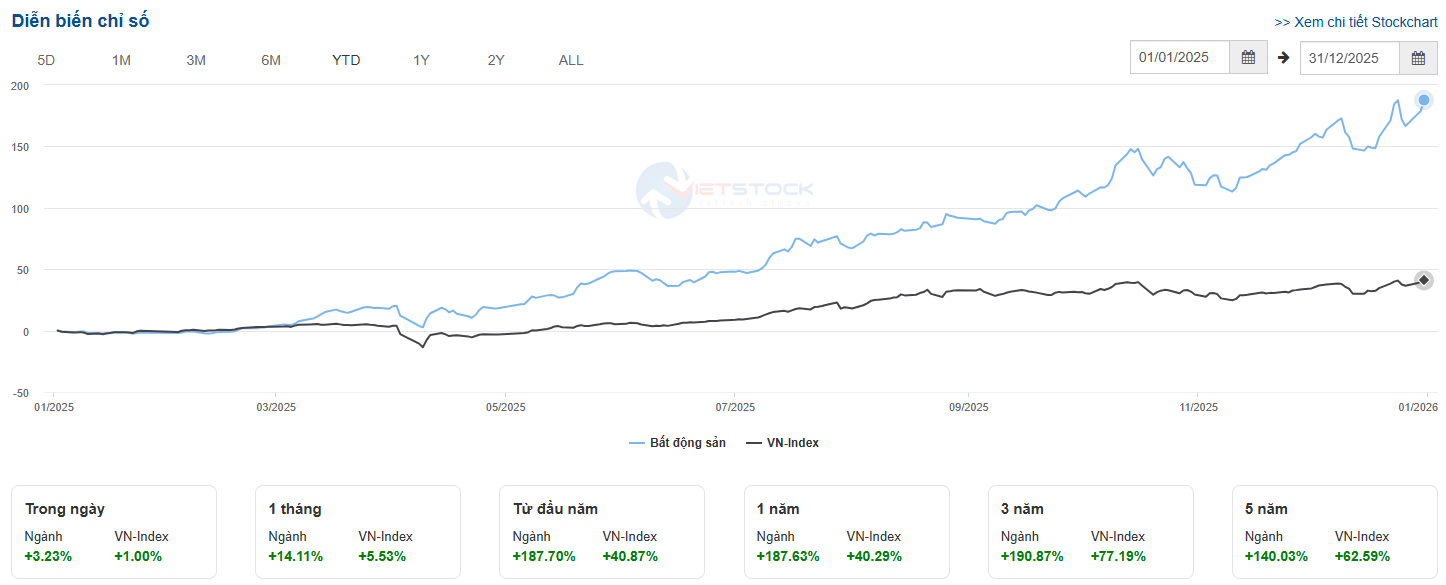Screen dimensions: 1446x585
Task: Click the blue Bất động sản endpoint marker
Action: click(1424, 99)
